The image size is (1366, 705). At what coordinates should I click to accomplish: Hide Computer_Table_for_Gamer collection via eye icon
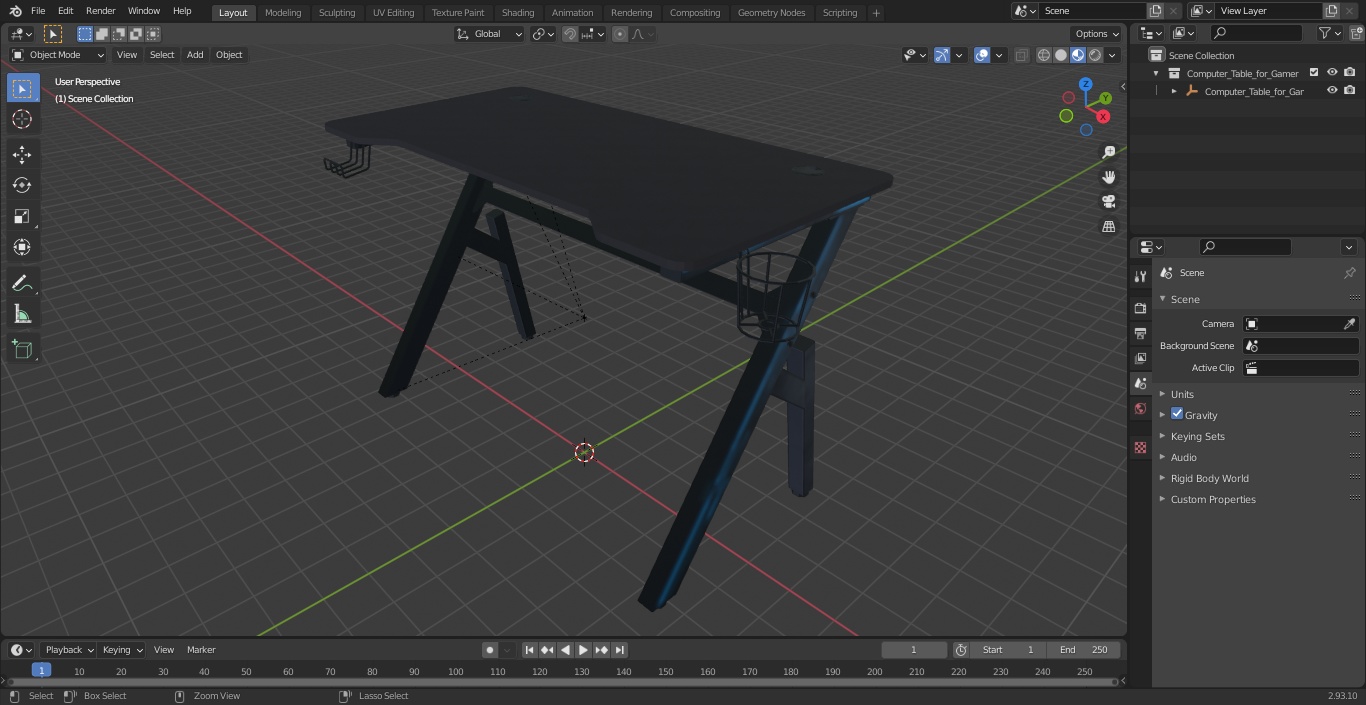click(x=1332, y=72)
